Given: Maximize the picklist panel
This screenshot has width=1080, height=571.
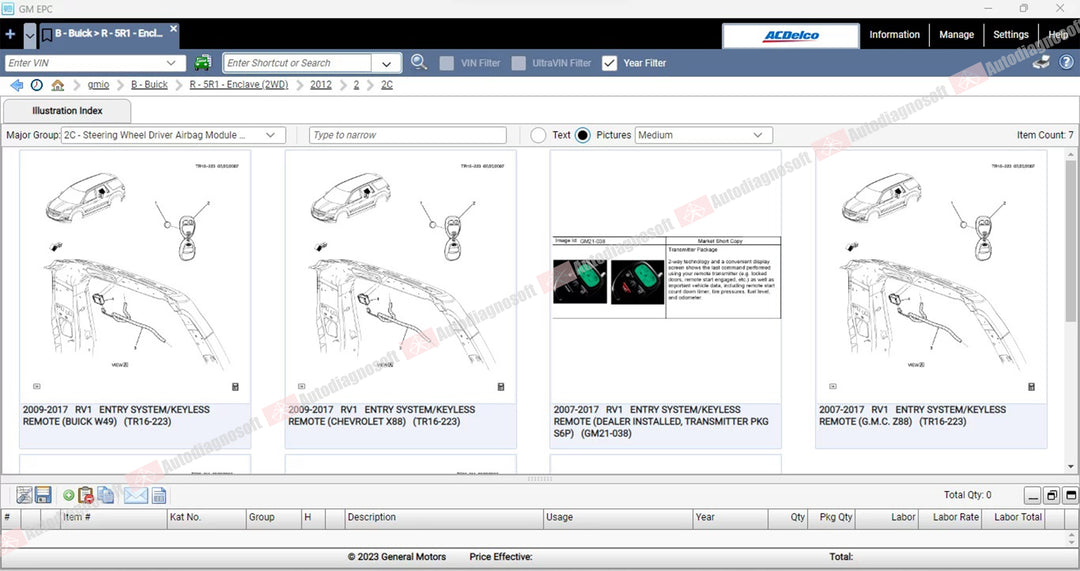Looking at the screenshot, I should (x=1071, y=495).
